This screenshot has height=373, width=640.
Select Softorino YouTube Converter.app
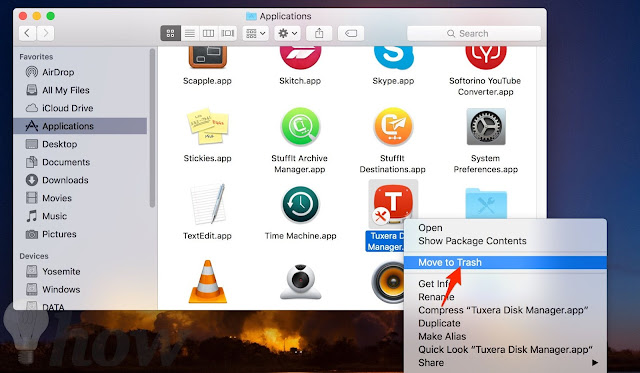tap(486, 57)
